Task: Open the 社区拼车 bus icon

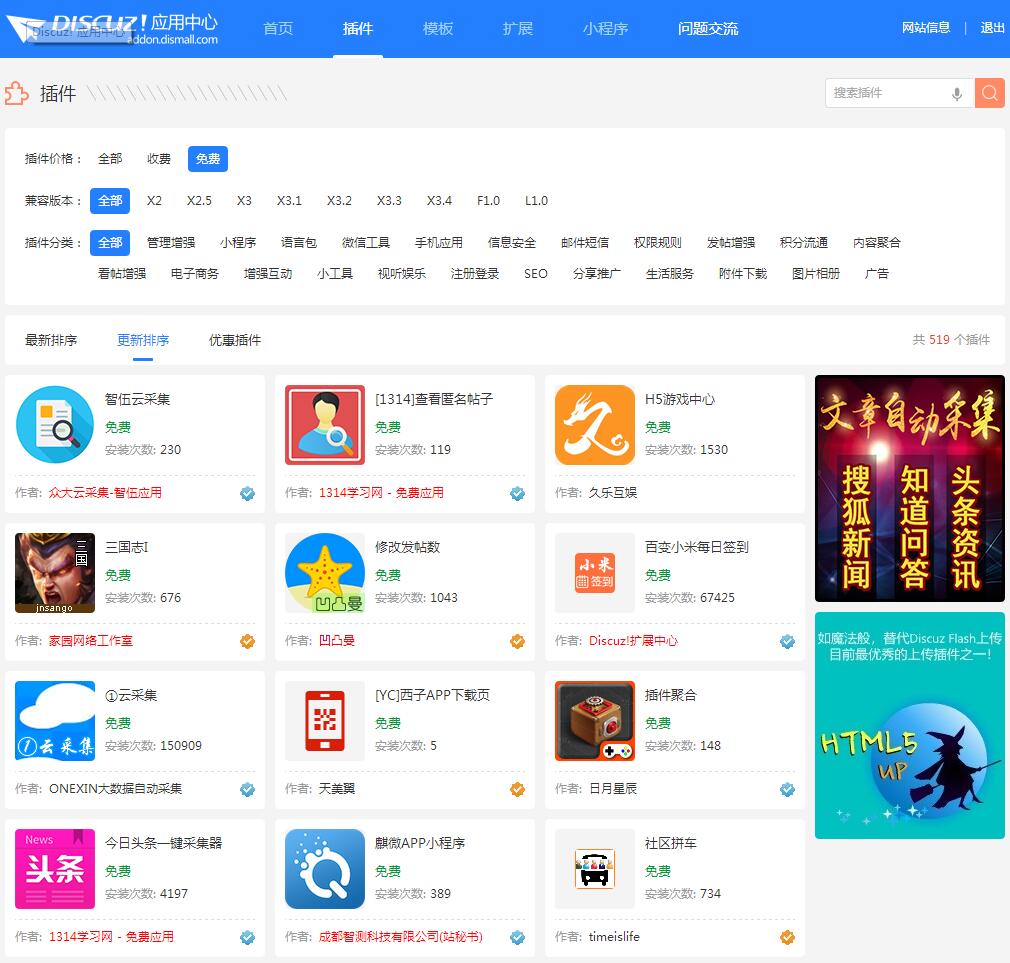Action: tap(595, 869)
